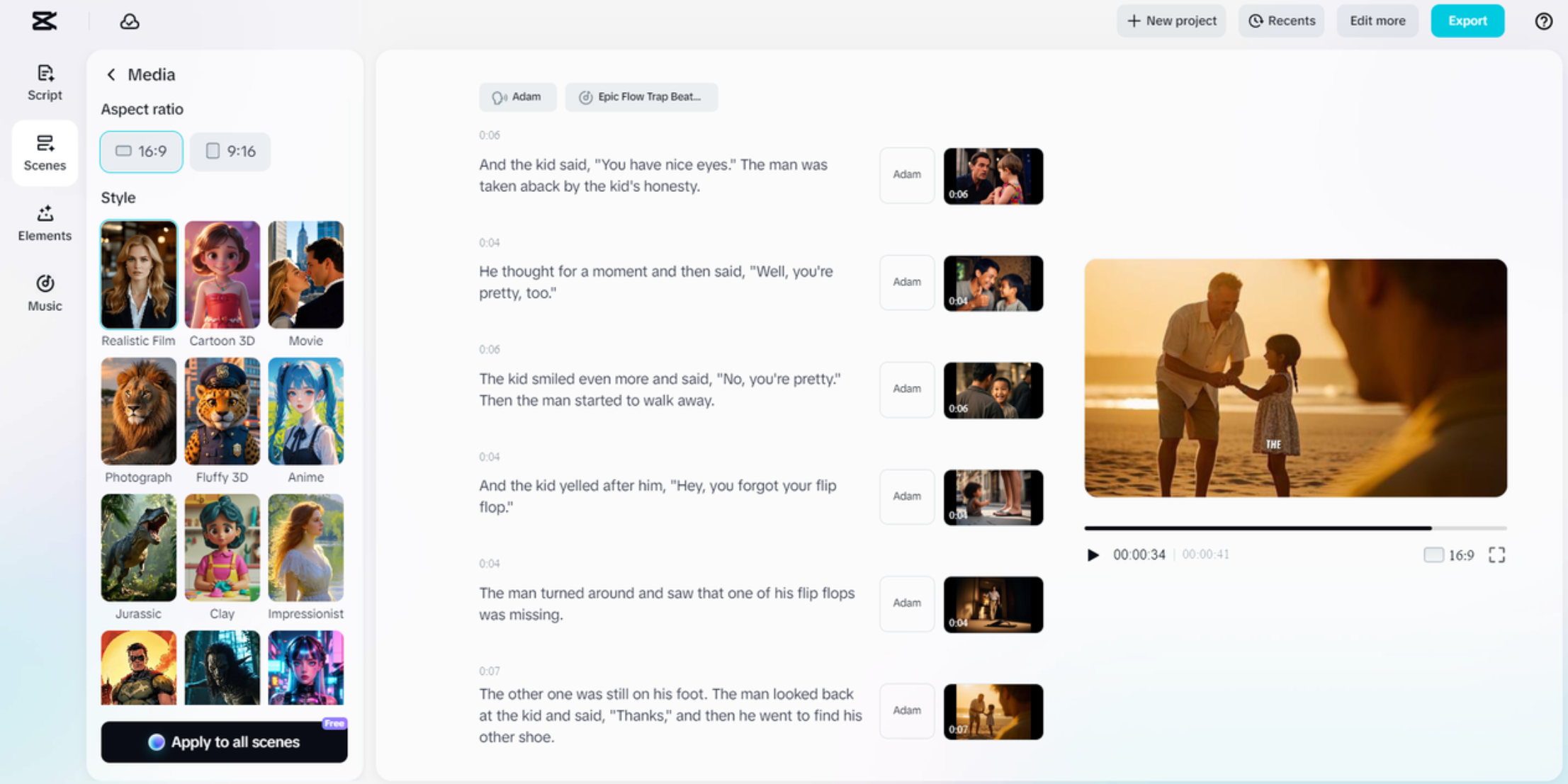Enter fullscreen preview mode
1568x784 pixels.
tap(1496, 555)
